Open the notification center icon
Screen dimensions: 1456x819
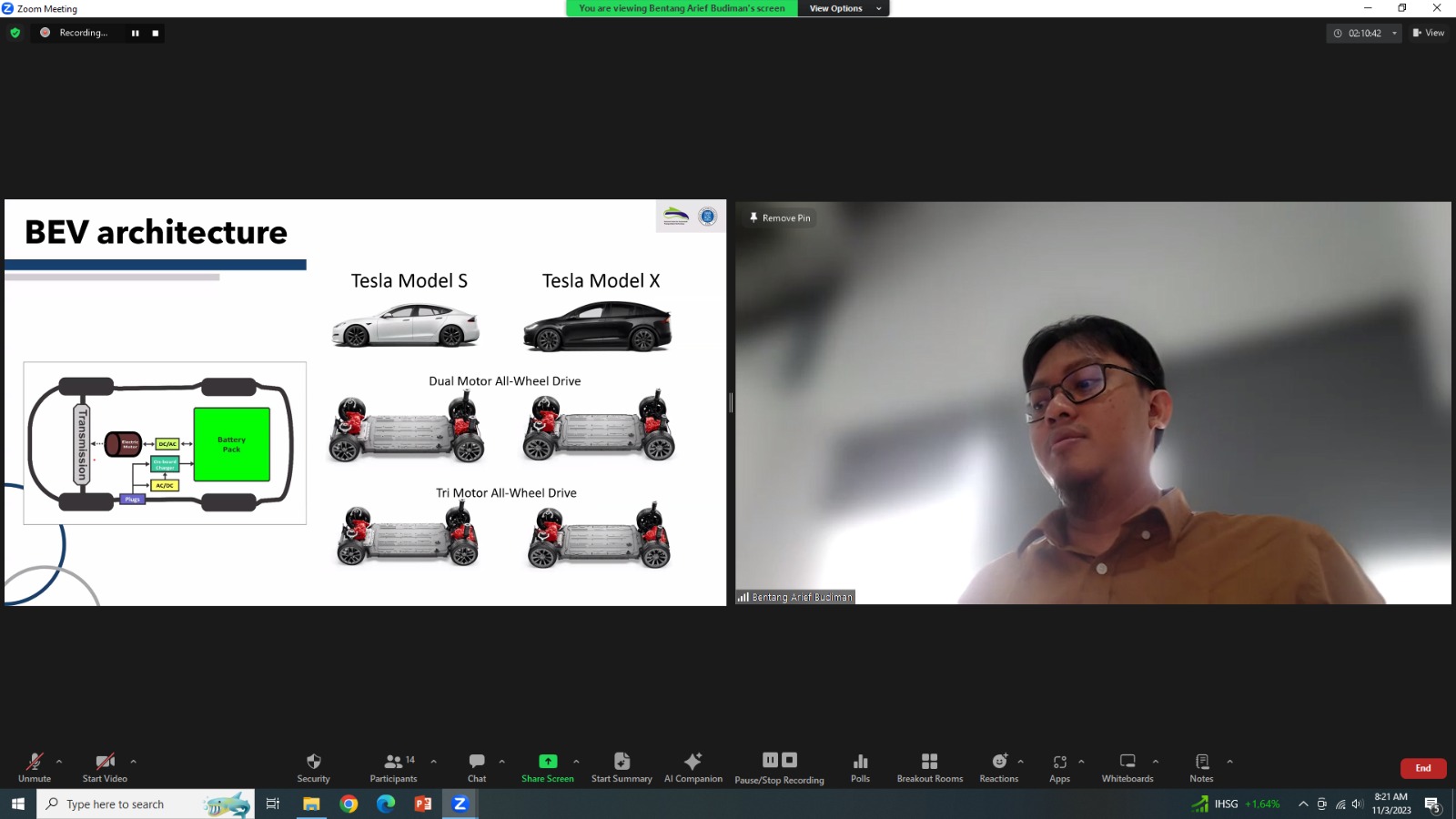[x=1433, y=804]
